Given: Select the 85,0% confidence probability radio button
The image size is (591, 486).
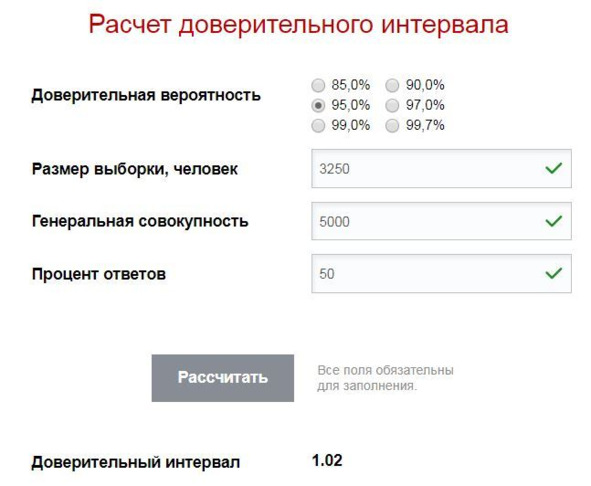Looking at the screenshot, I should (318, 86).
